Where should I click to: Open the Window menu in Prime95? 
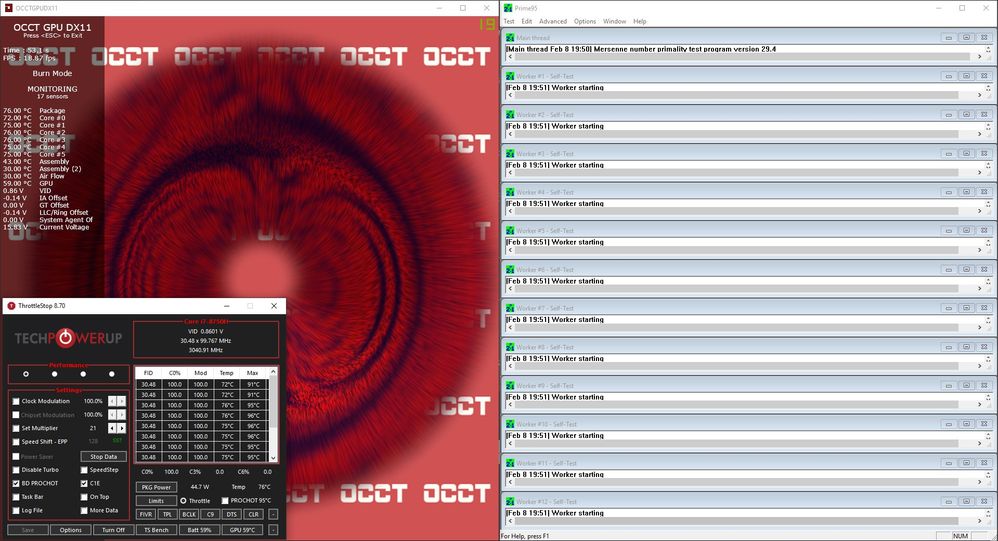coord(615,21)
